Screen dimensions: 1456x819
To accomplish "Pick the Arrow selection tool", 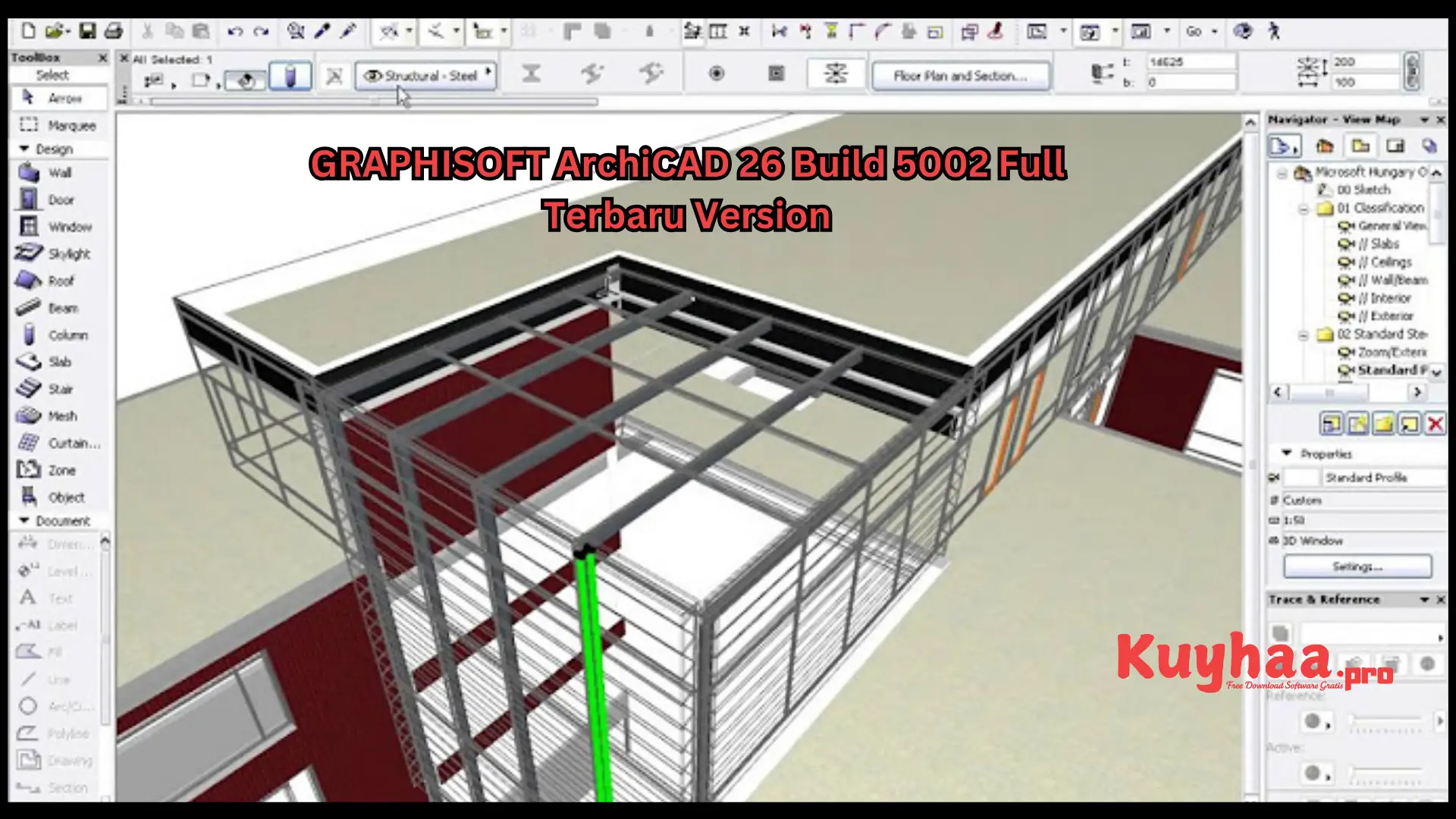I will [59, 98].
